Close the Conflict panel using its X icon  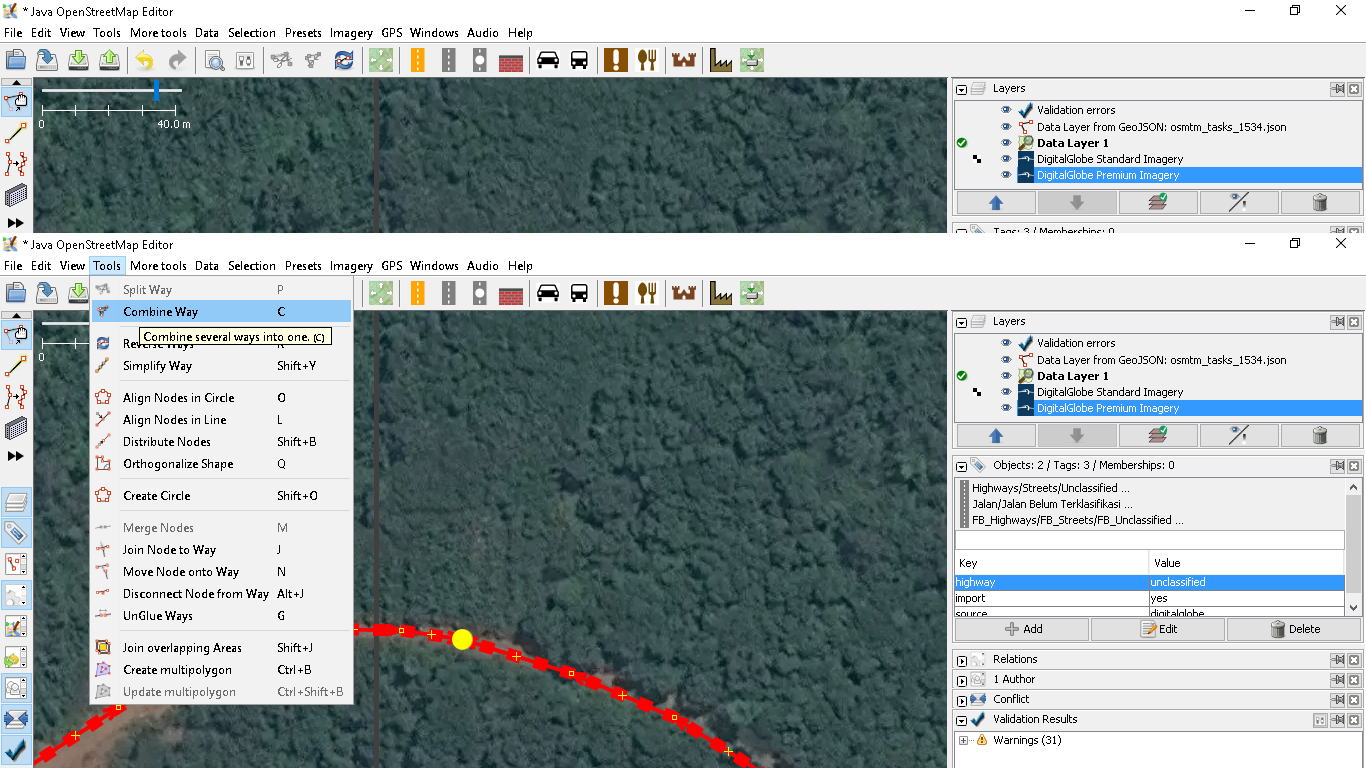[x=1354, y=700]
